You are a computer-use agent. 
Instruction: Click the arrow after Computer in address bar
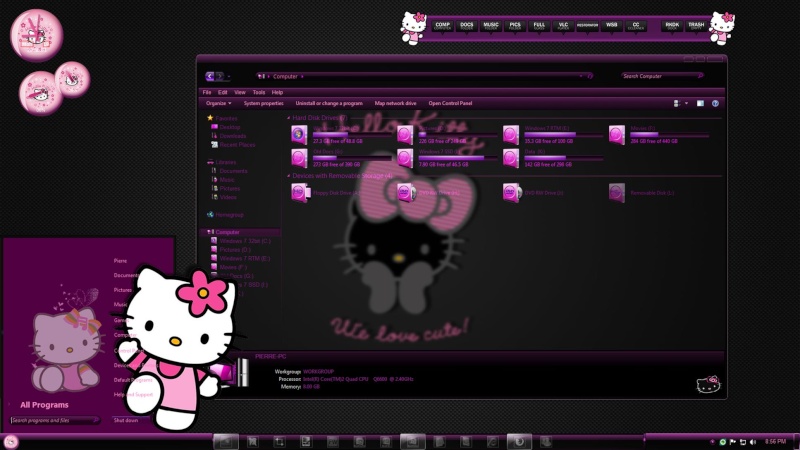tap(302, 77)
